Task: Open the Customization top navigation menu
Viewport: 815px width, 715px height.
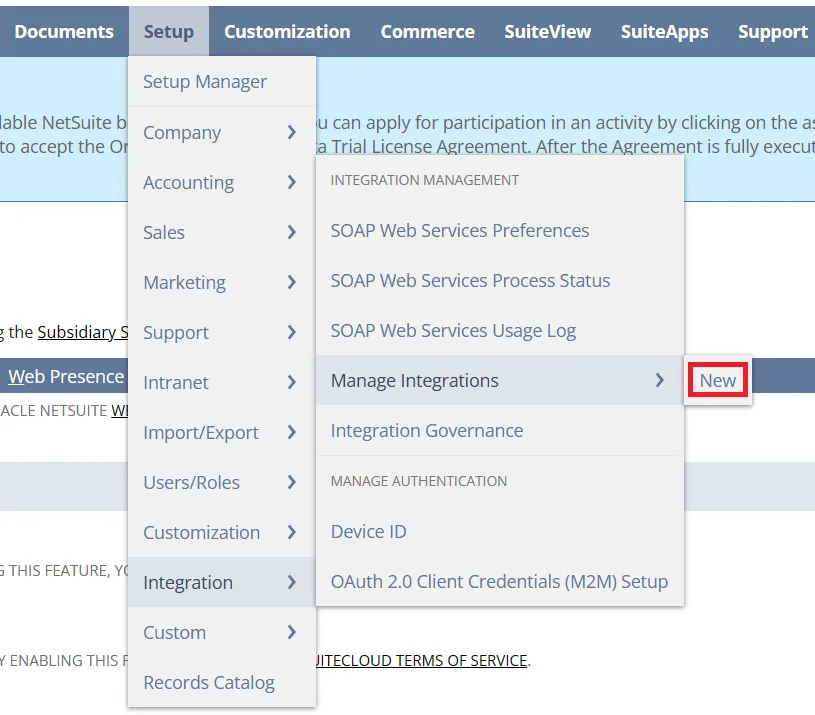Action: pos(287,32)
